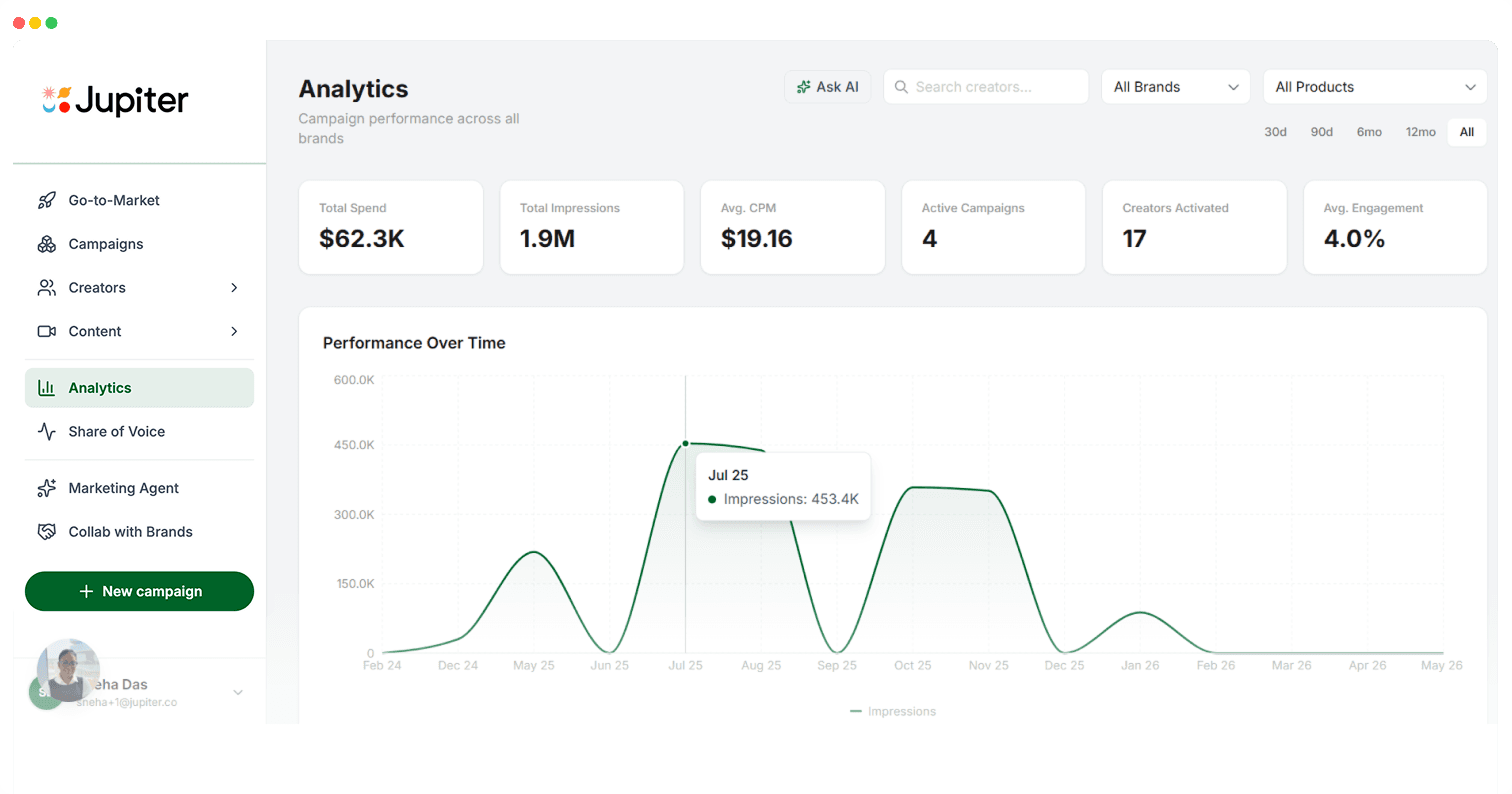Screen dimensions: 1512x794
Task: Click the Collab with Brands handshake icon
Action: tap(46, 531)
